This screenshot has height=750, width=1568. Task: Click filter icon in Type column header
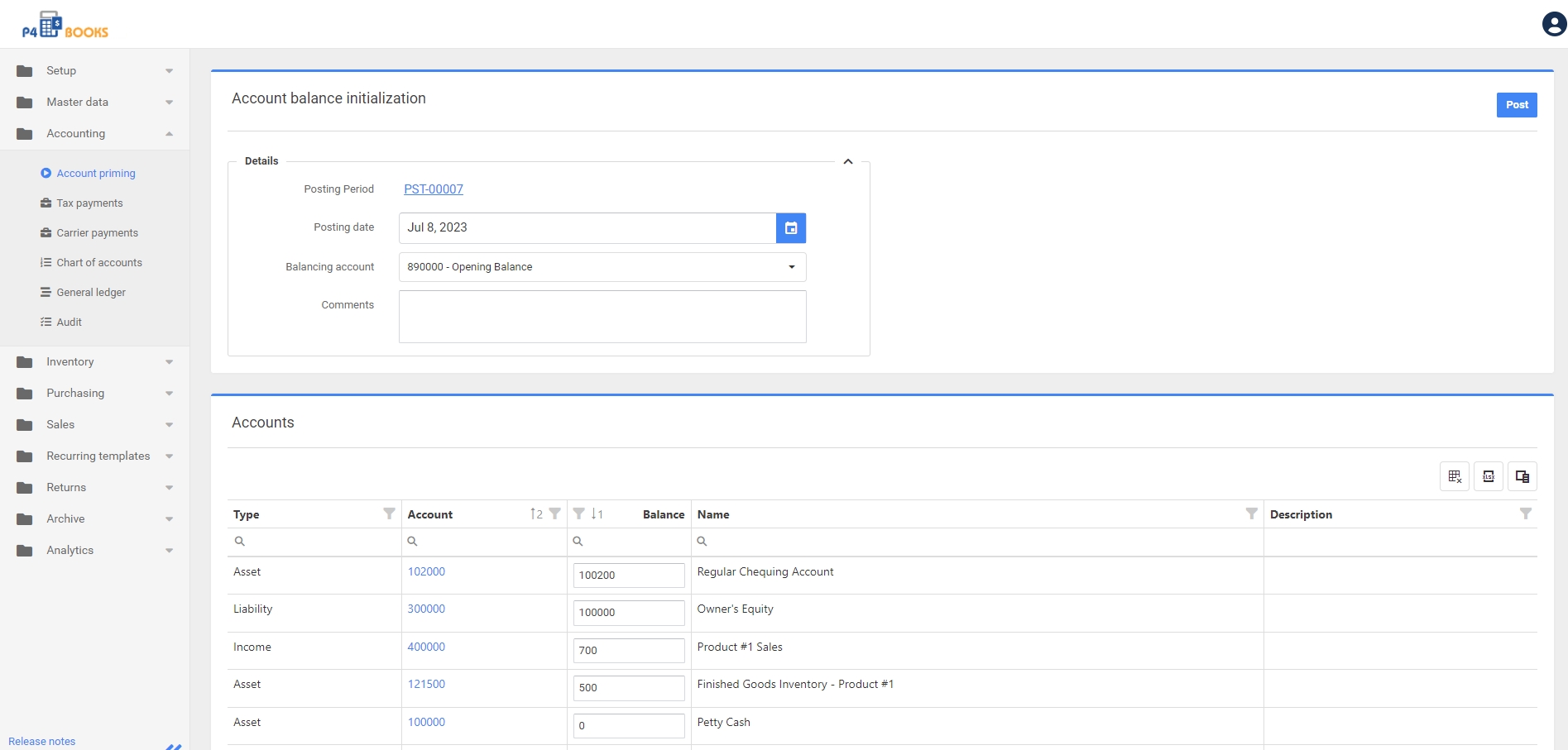[389, 514]
